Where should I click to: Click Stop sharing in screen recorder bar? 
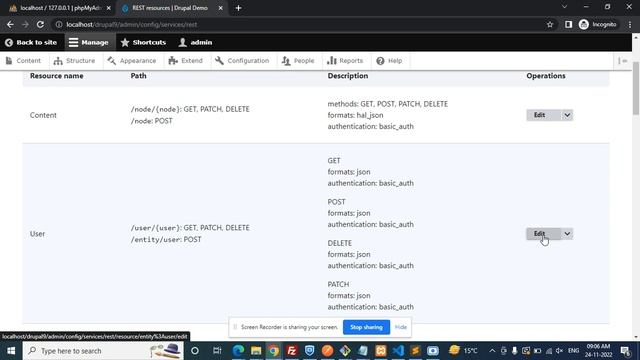pos(366,327)
